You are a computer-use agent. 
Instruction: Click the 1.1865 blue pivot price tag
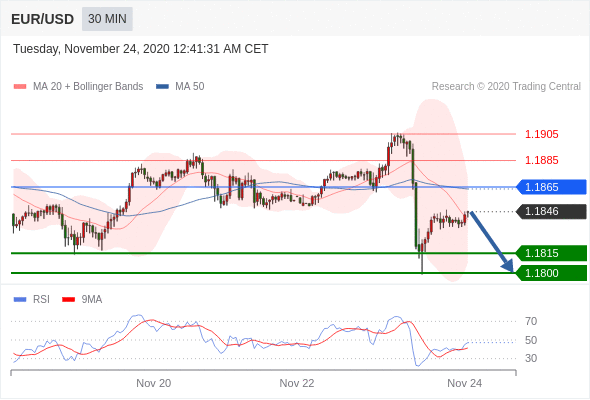(x=551, y=187)
